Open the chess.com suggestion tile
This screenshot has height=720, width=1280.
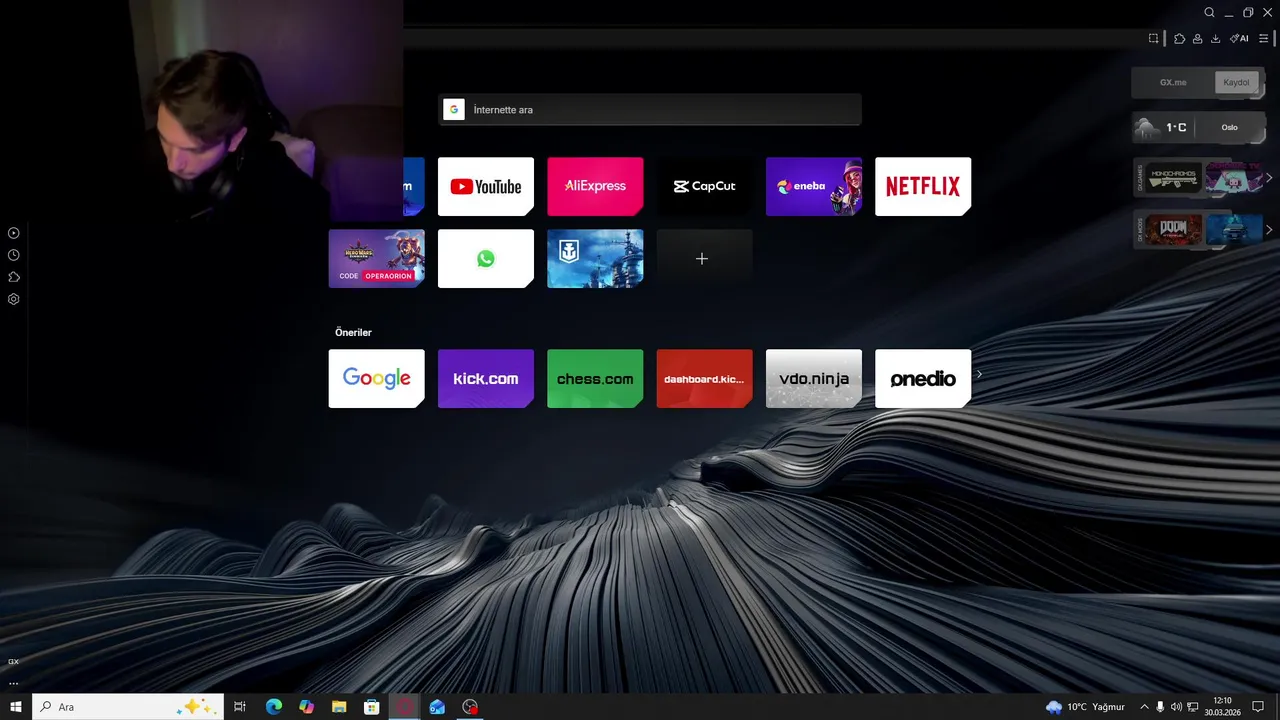point(595,378)
